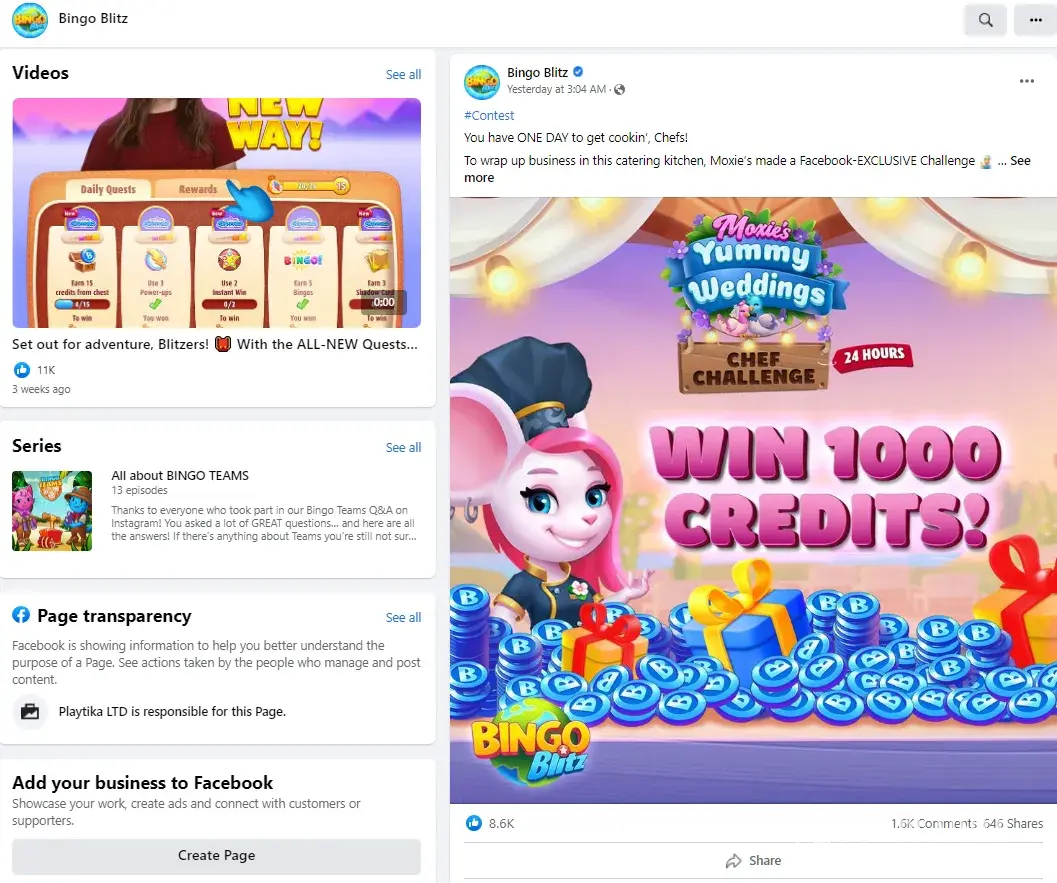Open All about BINGO TEAMS series thumbnail
This screenshot has height=883, width=1057.
pyautogui.click(x=52, y=511)
